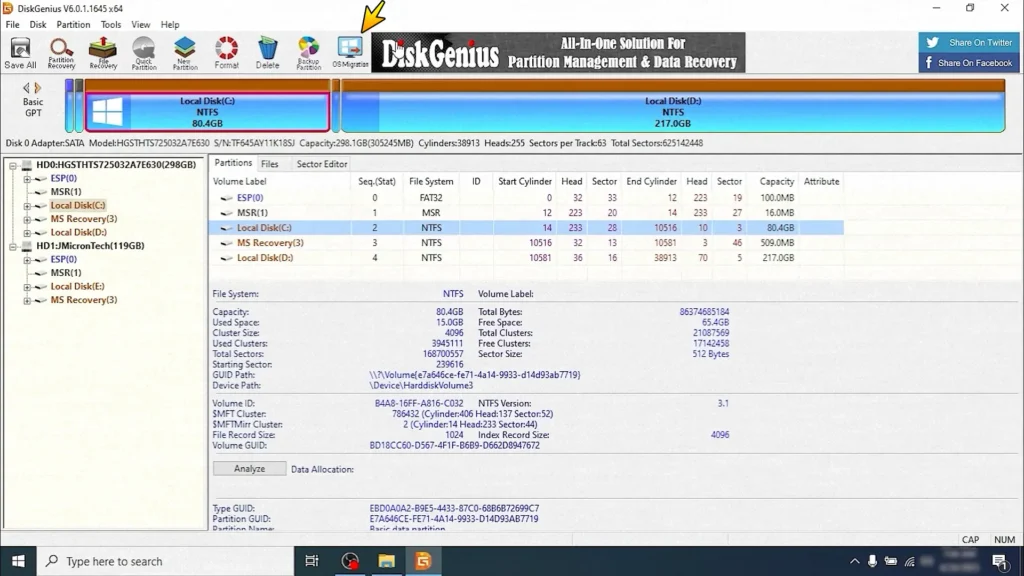Select MSR(1) under HD1 in the tree
The image size is (1024, 576).
coord(66,272)
